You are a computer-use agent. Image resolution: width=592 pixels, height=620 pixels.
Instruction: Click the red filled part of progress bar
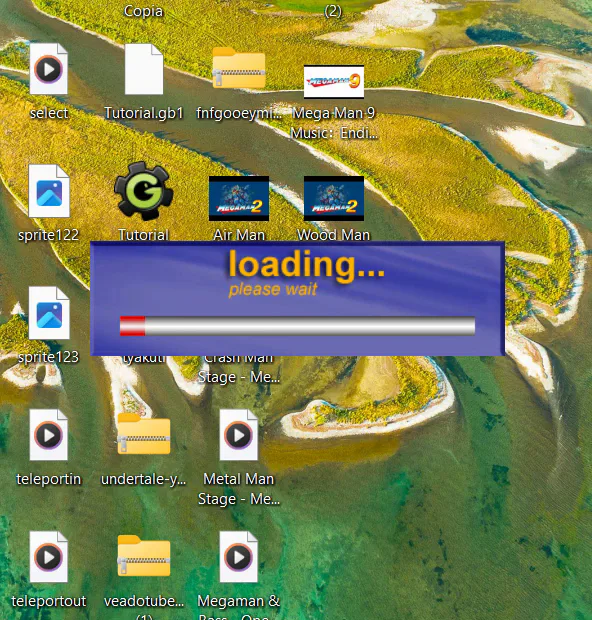(x=132, y=326)
